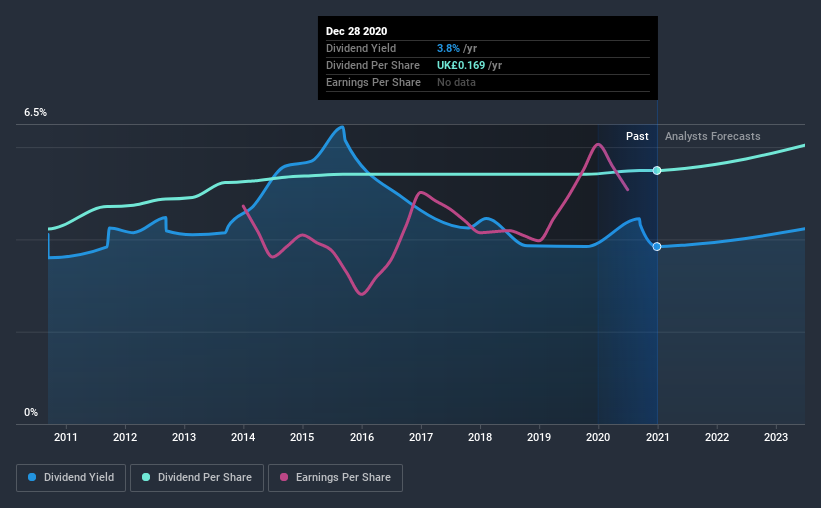Click the 6.5% y-axis label
This screenshot has width=821, height=508.
click(x=36, y=113)
